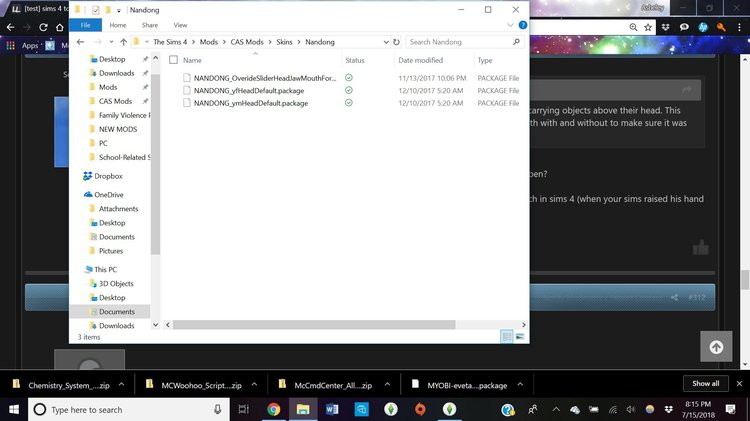Click the up-one-level arrow in File Explorer

(123, 42)
